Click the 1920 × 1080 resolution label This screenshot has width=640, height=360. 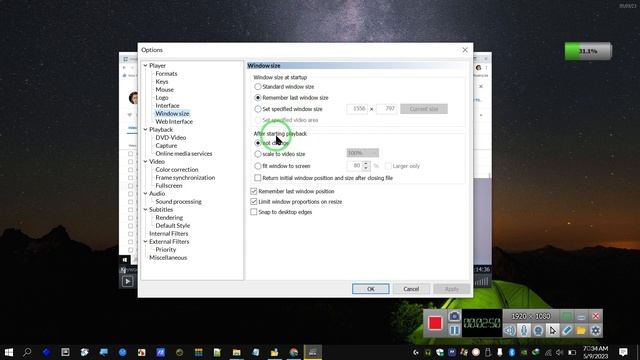click(x=531, y=316)
